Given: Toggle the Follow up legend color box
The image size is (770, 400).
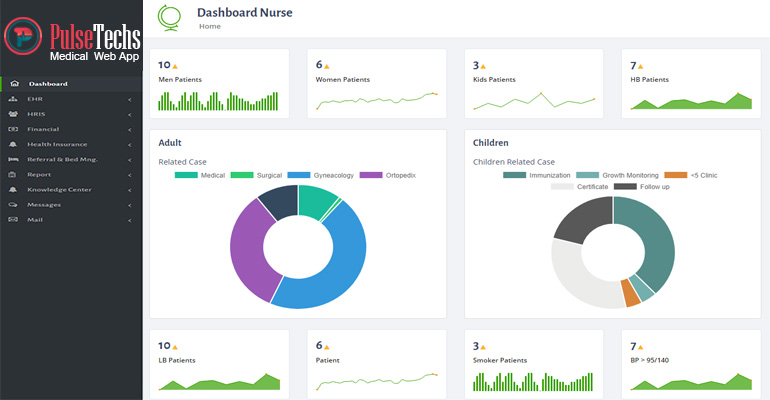Looking at the screenshot, I should point(625,187).
